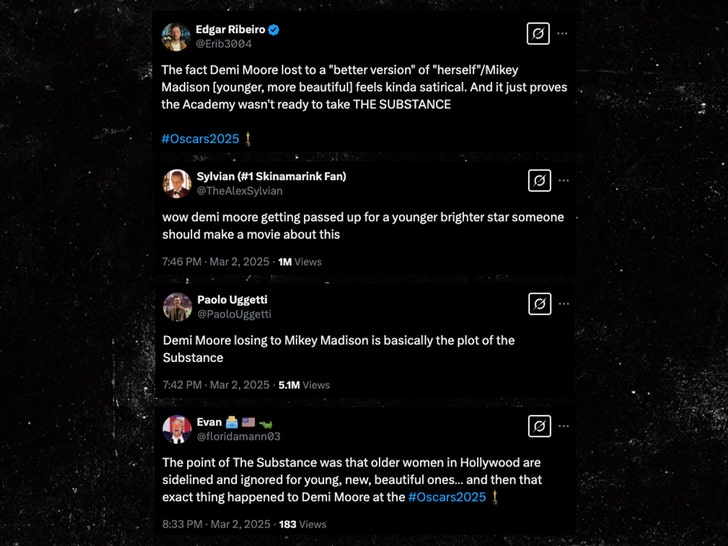Open three-dot menu on Evan's tweet
This screenshot has height=546, width=728.
[x=563, y=427]
